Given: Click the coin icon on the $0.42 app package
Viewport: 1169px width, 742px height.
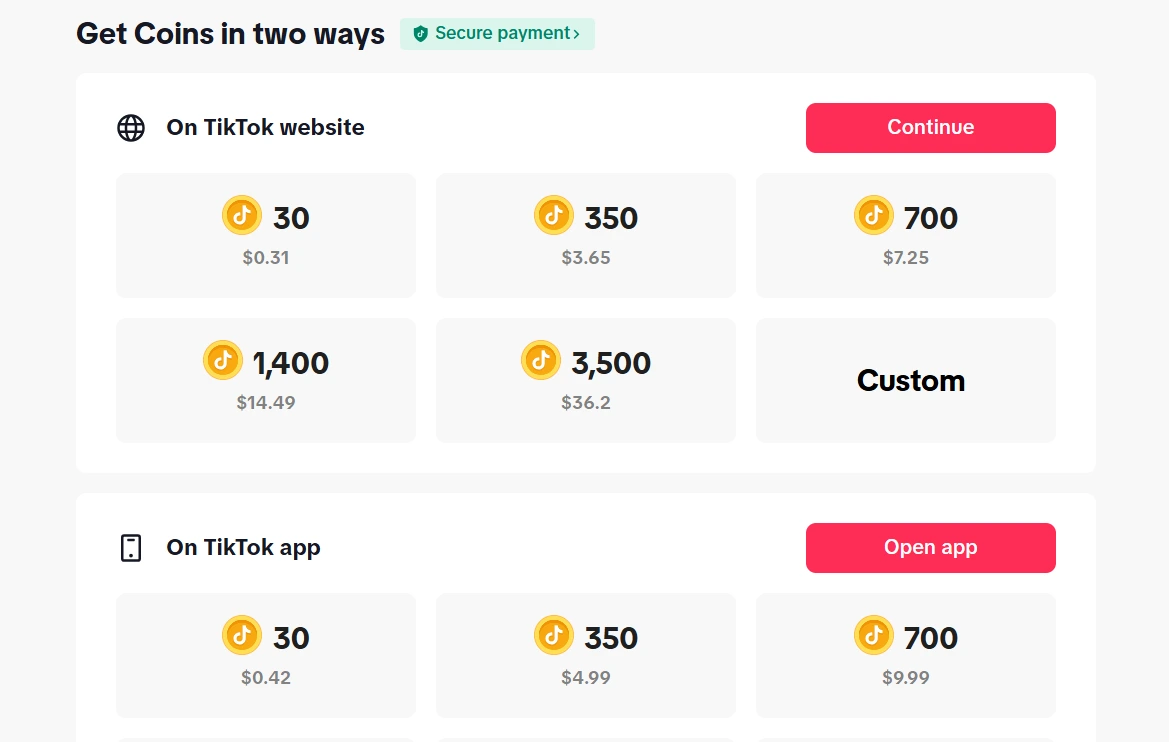Looking at the screenshot, I should 242,635.
